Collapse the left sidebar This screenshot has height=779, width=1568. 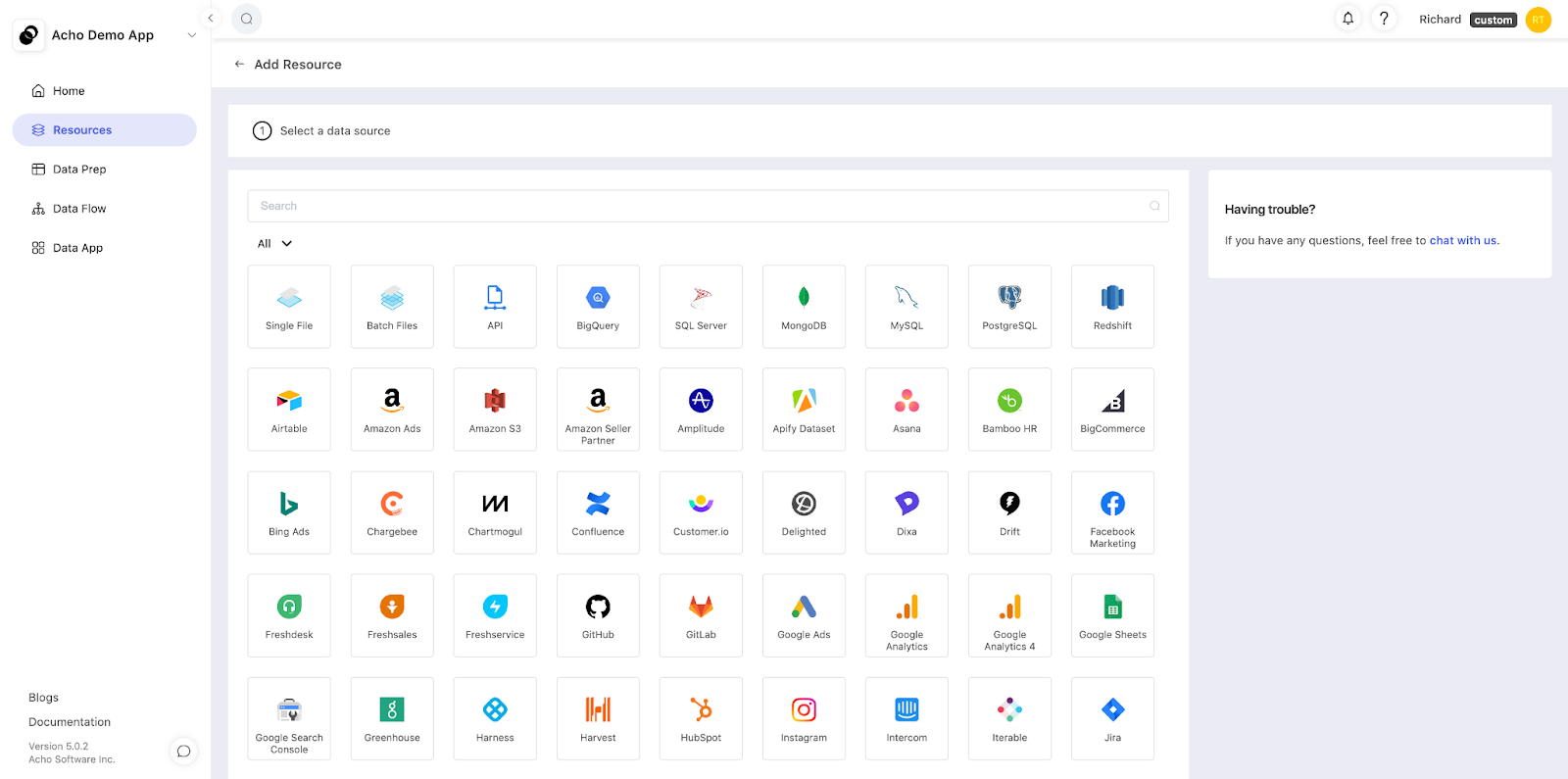(x=210, y=18)
